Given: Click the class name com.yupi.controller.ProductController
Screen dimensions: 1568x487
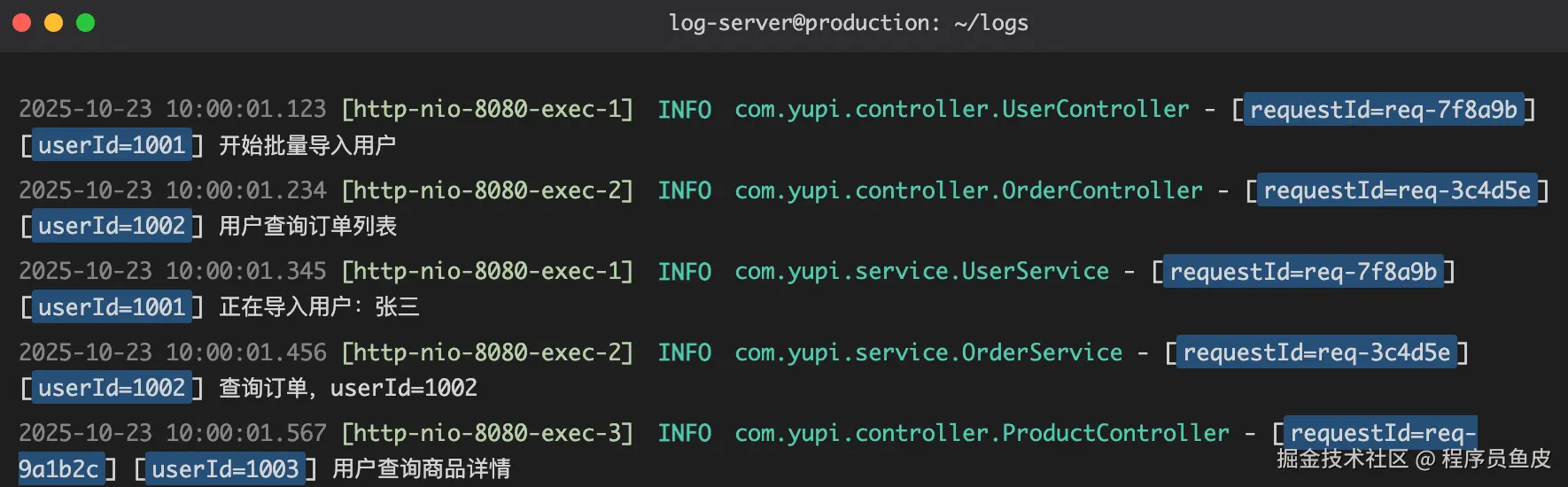Looking at the screenshot, I should click(982, 433).
